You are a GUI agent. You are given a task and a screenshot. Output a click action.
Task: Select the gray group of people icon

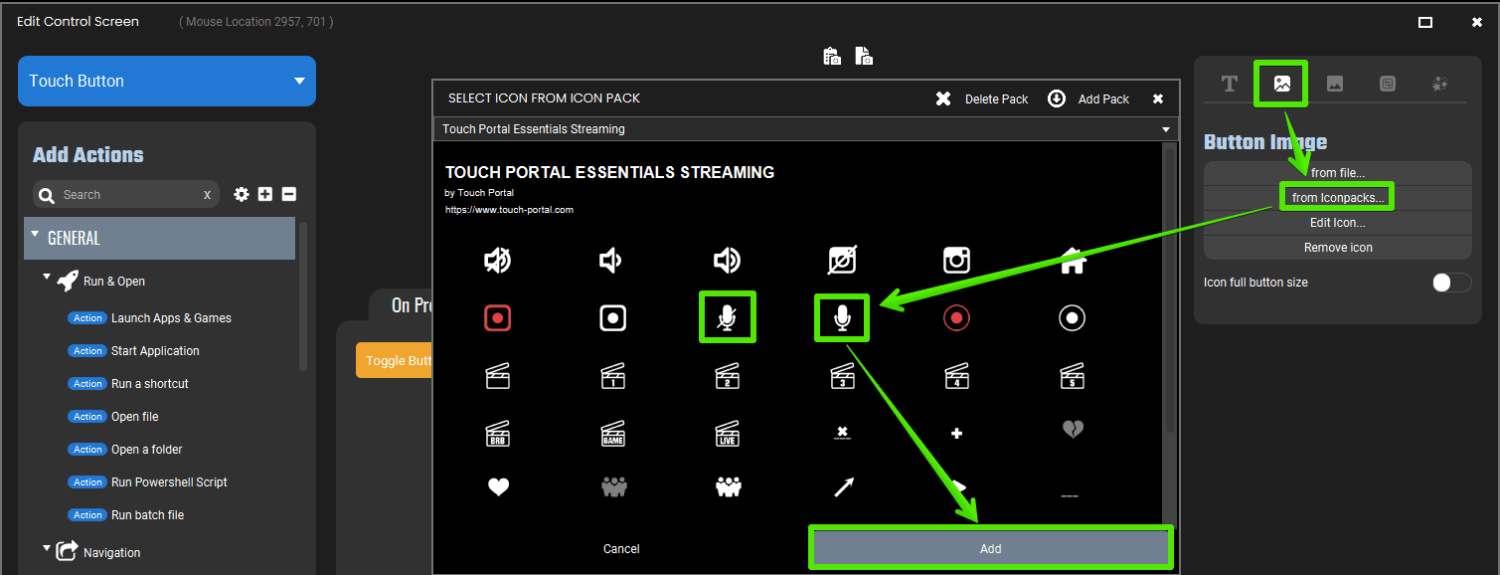pos(612,487)
